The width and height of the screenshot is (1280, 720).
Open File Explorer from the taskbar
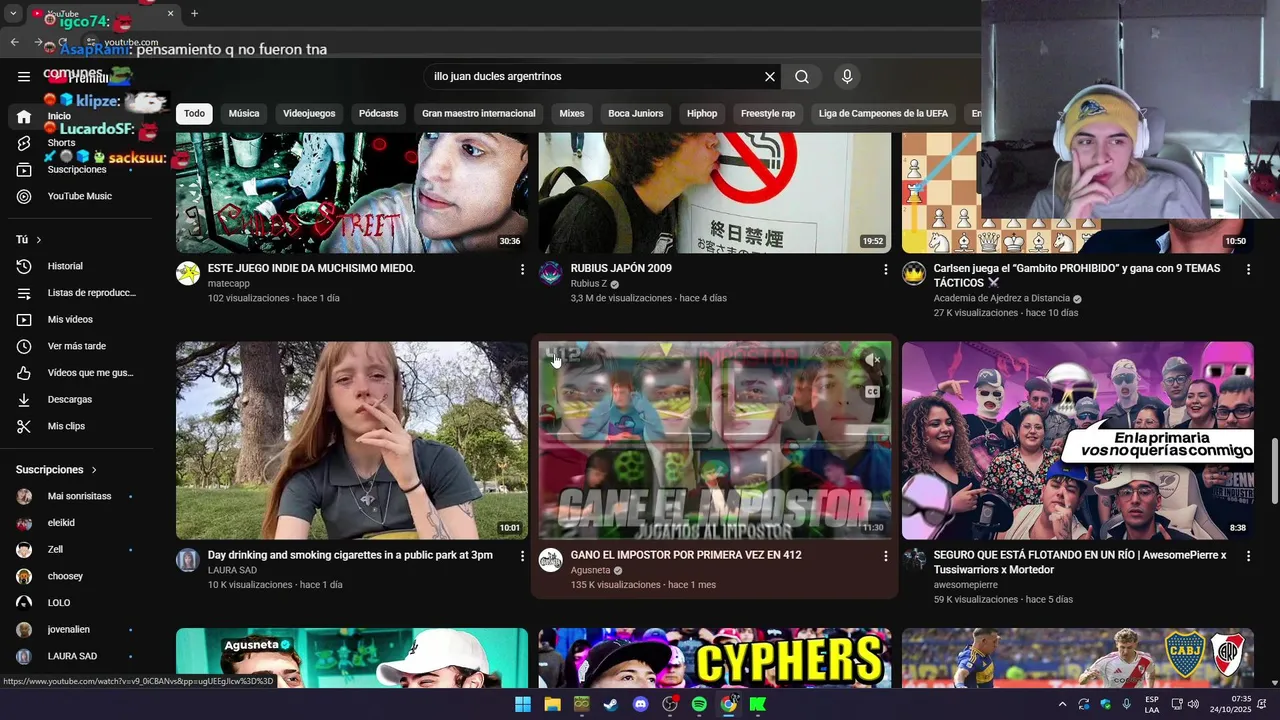tap(552, 704)
